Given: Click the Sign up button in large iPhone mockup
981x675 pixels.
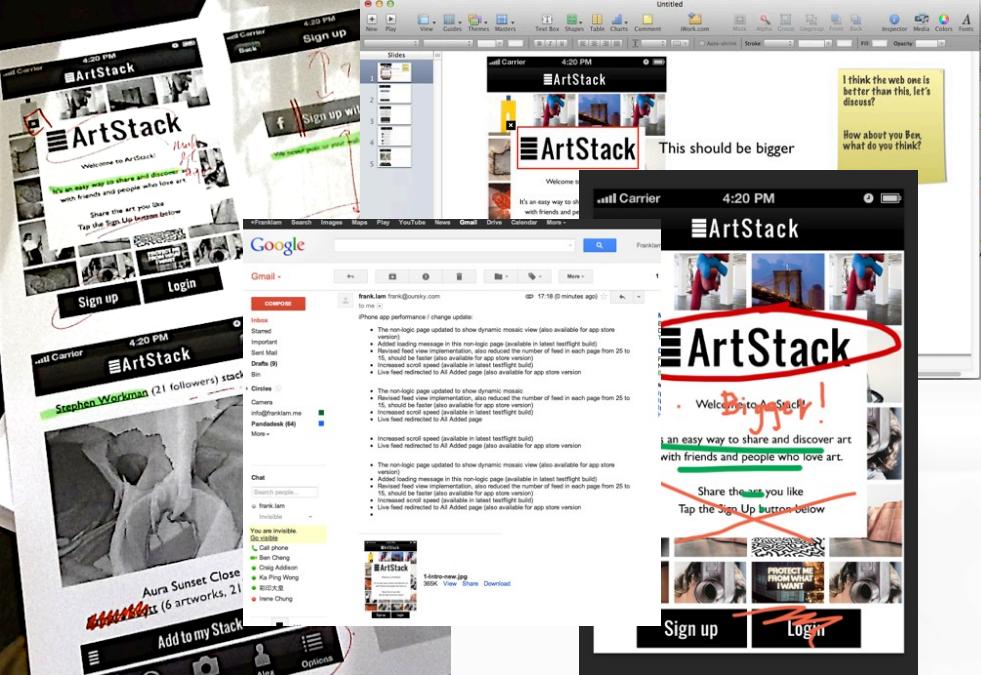Looking at the screenshot, I should pos(691,629).
